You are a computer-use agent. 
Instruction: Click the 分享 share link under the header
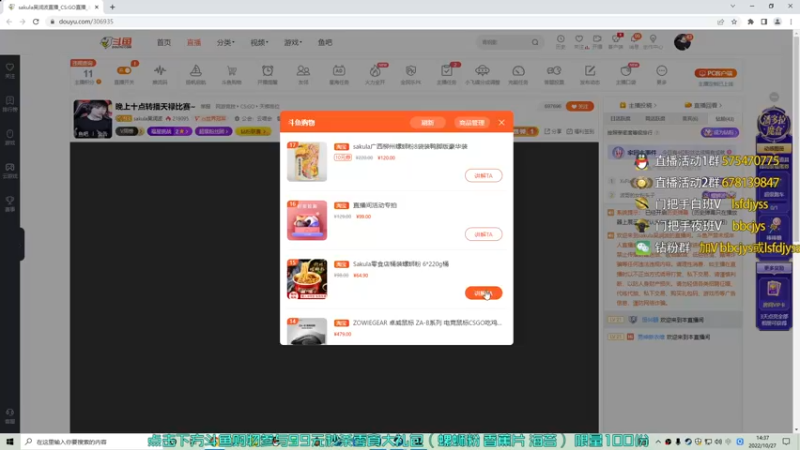coord(553,131)
